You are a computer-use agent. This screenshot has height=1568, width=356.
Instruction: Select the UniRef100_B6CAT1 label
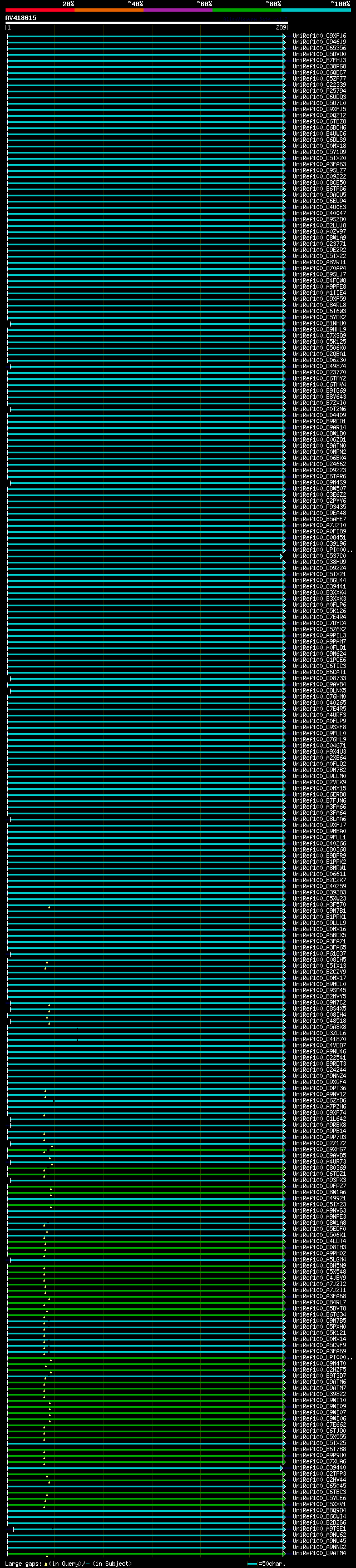click(x=319, y=672)
